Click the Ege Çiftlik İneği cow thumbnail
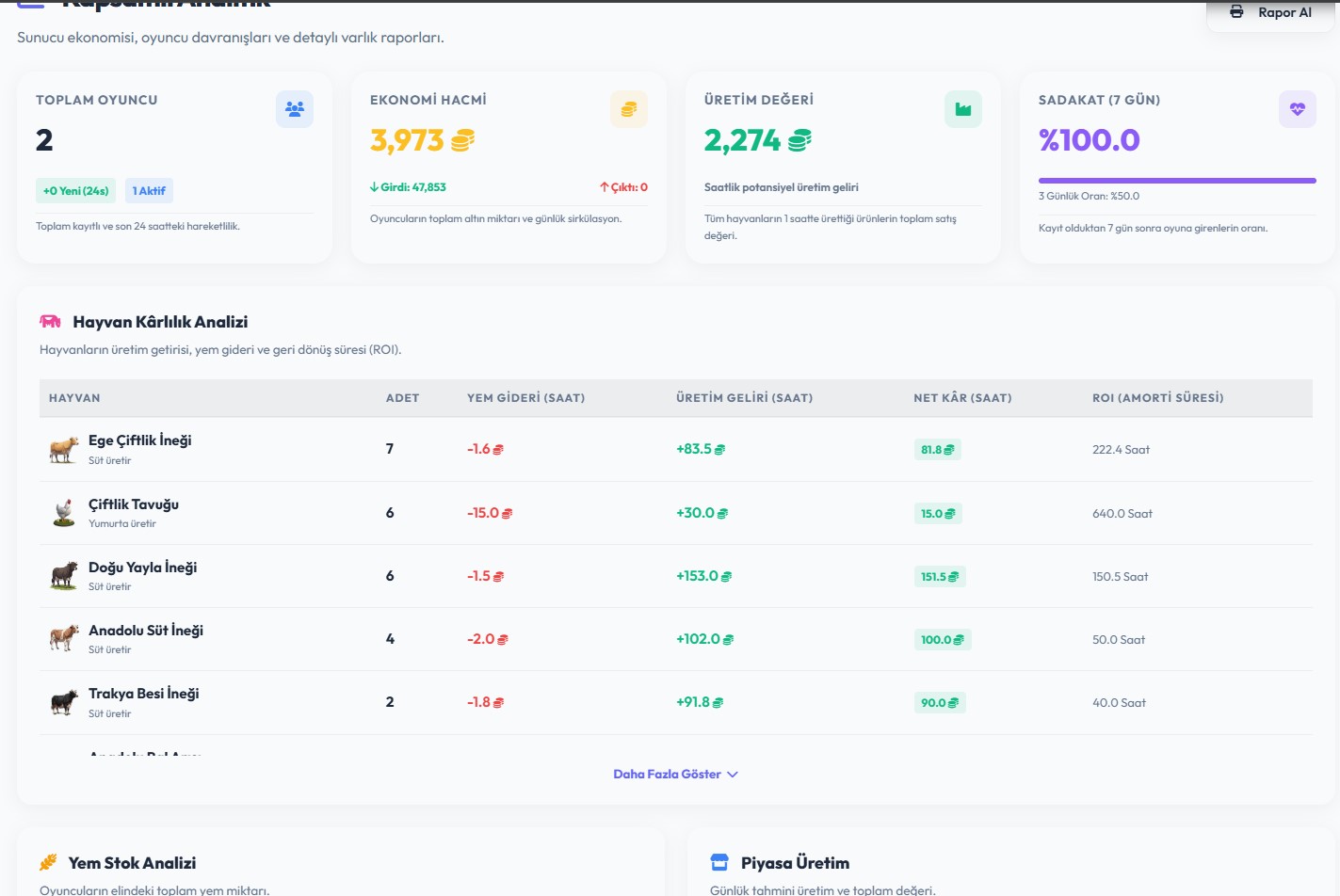Screen dimensions: 1340x896 click(64, 449)
